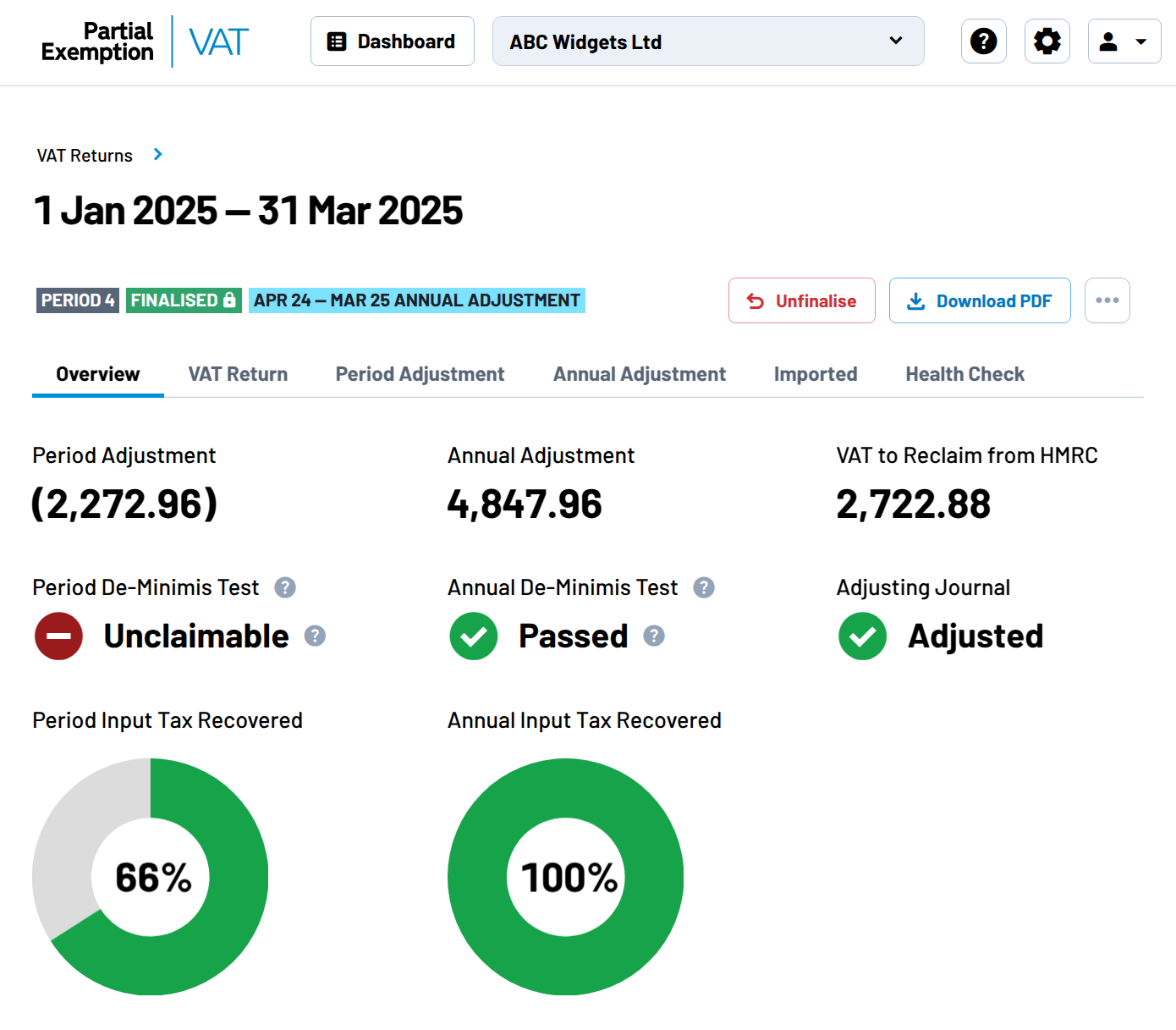Viewport: 1176px width, 1030px height.
Task: Follow the VAT Returns breadcrumb link
Action: [85, 156]
